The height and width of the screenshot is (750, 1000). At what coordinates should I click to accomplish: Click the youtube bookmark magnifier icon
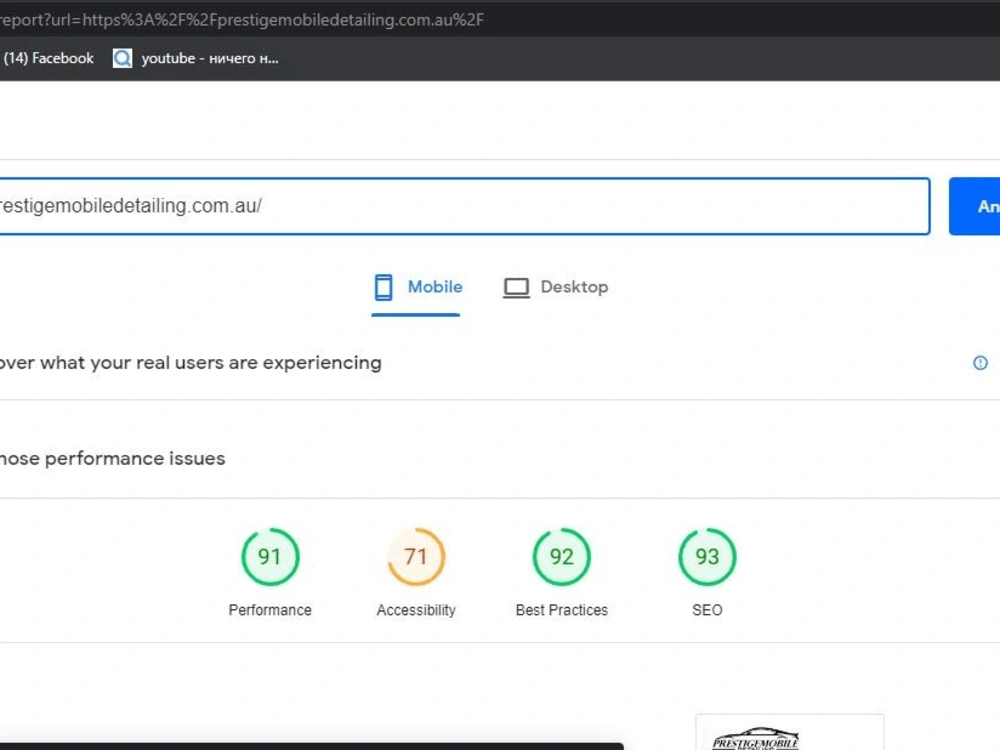pyautogui.click(x=122, y=58)
